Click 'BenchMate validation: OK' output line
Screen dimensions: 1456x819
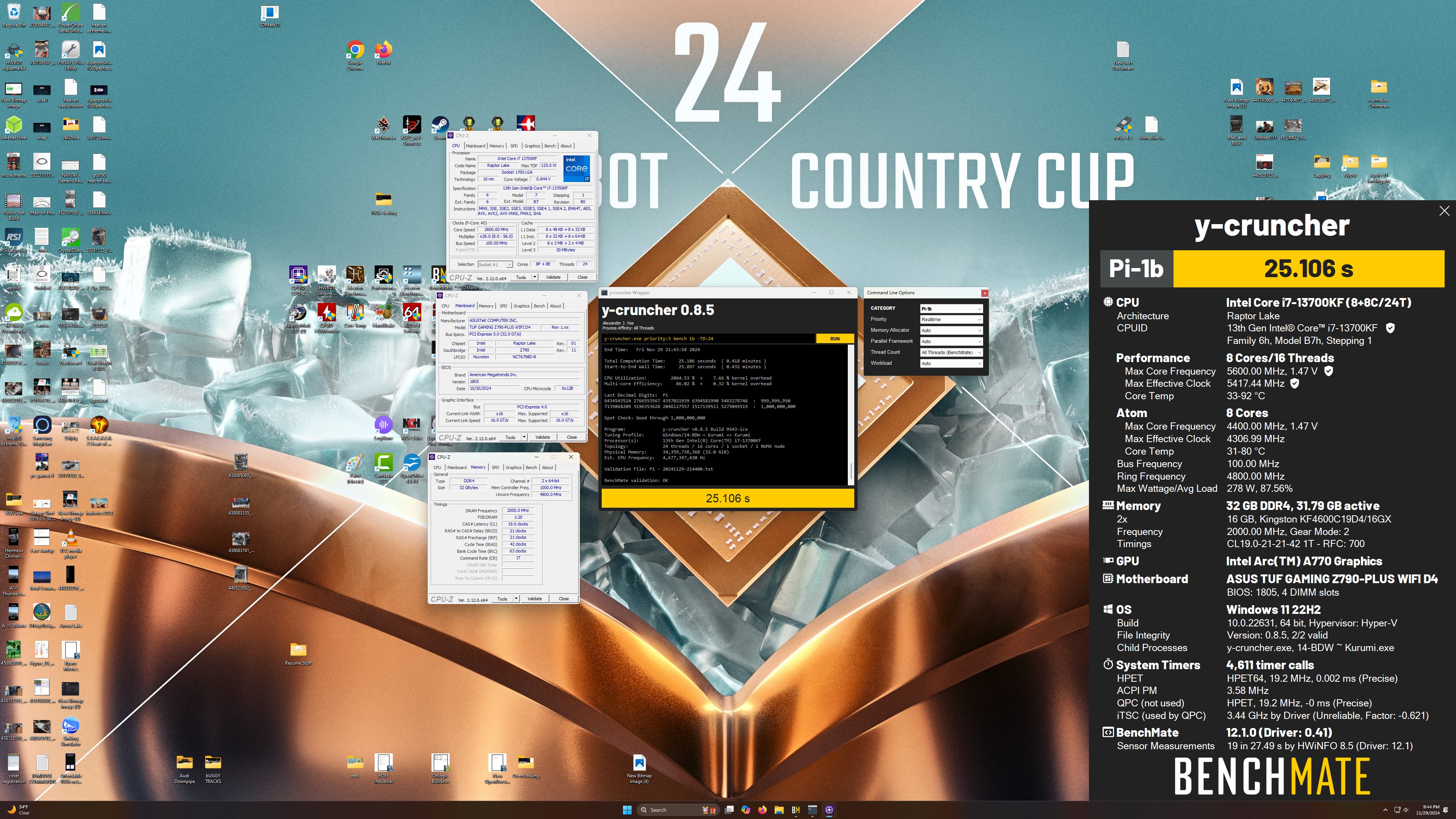636,480
